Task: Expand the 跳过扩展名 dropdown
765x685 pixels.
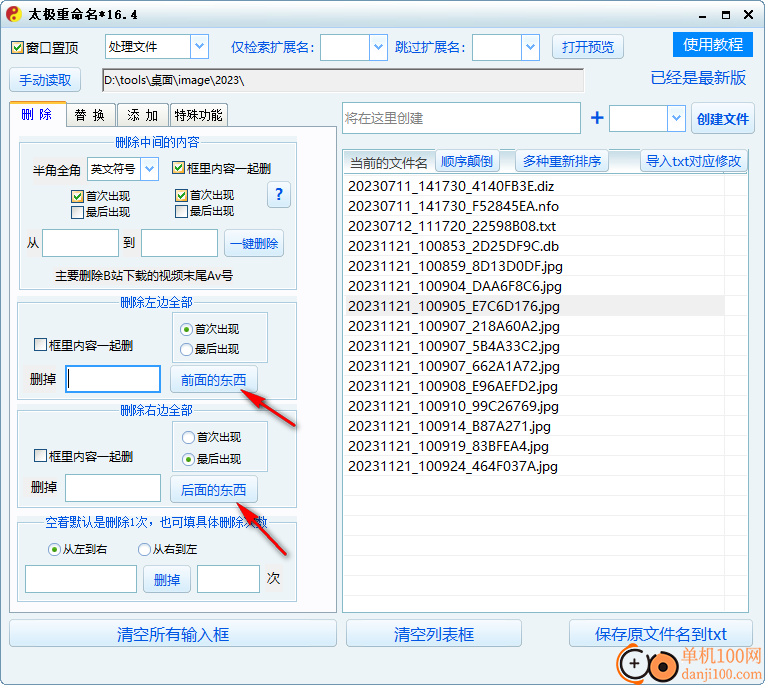Action: [530, 47]
